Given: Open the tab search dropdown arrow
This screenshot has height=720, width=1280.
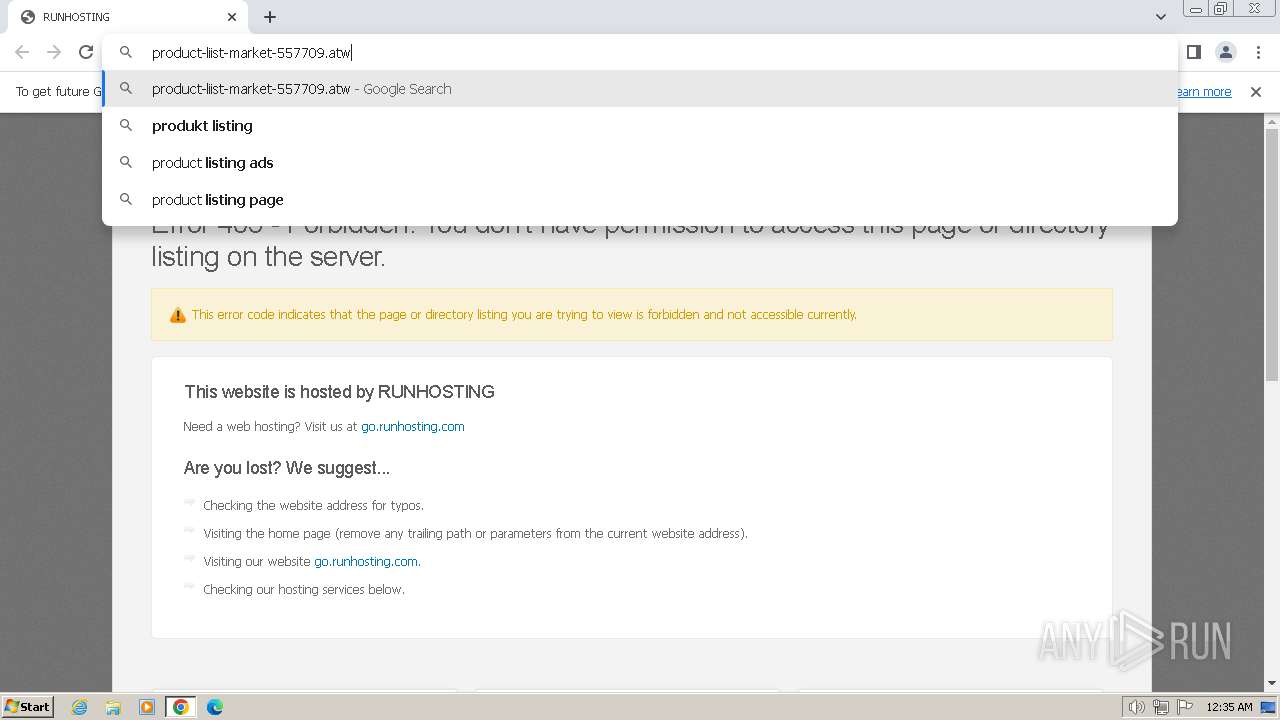Looking at the screenshot, I should 1161,17.
